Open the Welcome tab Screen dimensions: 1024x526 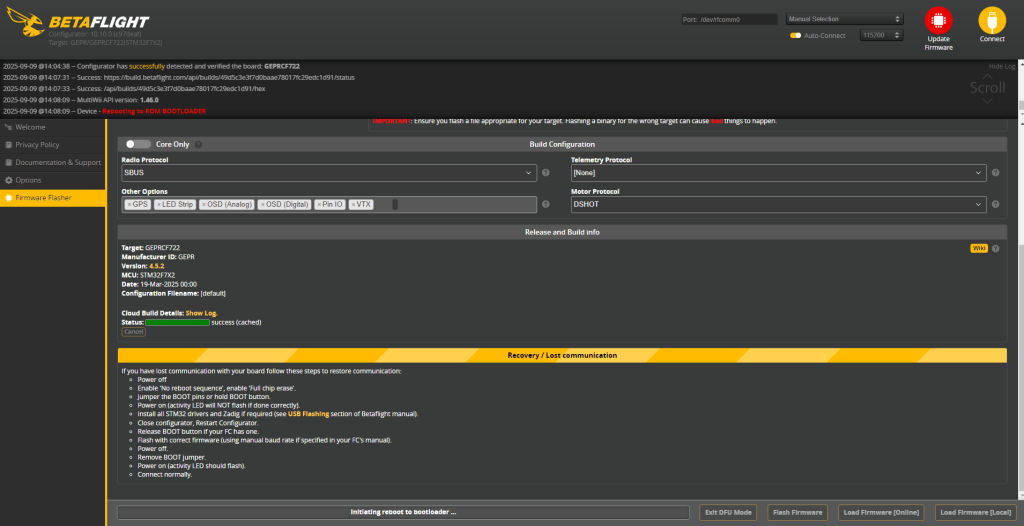52,127
